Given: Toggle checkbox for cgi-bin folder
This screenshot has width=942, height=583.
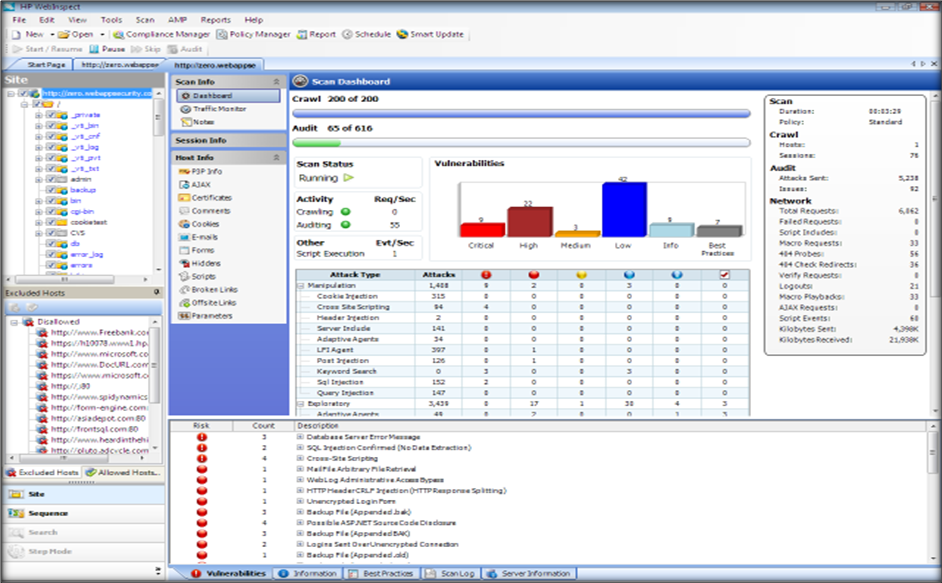Looking at the screenshot, I should (x=51, y=212).
